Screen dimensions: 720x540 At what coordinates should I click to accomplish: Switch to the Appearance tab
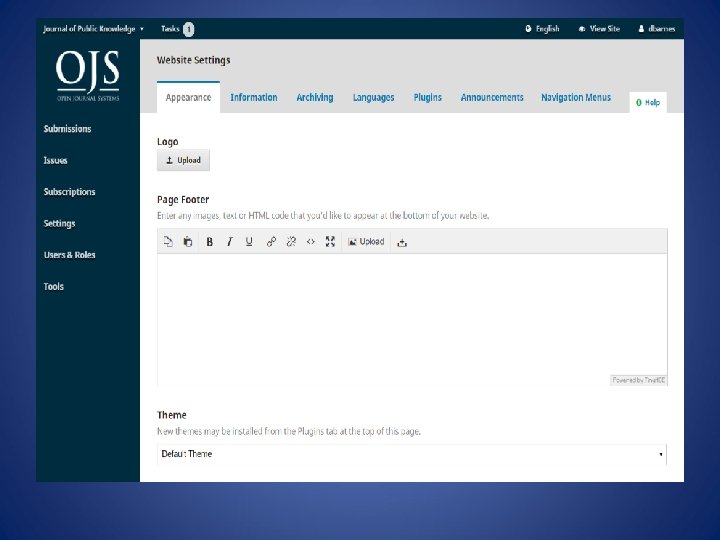click(x=188, y=97)
